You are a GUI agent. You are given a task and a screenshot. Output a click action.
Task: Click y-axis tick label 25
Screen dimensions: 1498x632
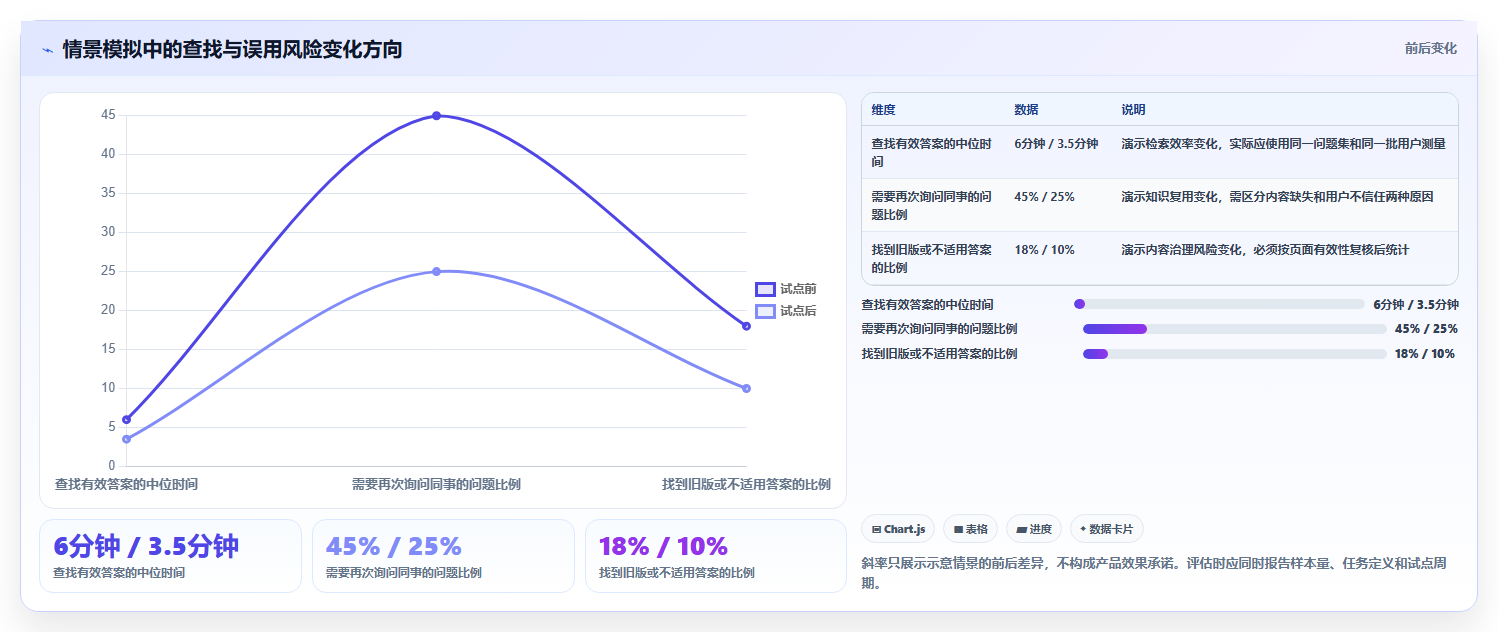point(108,271)
